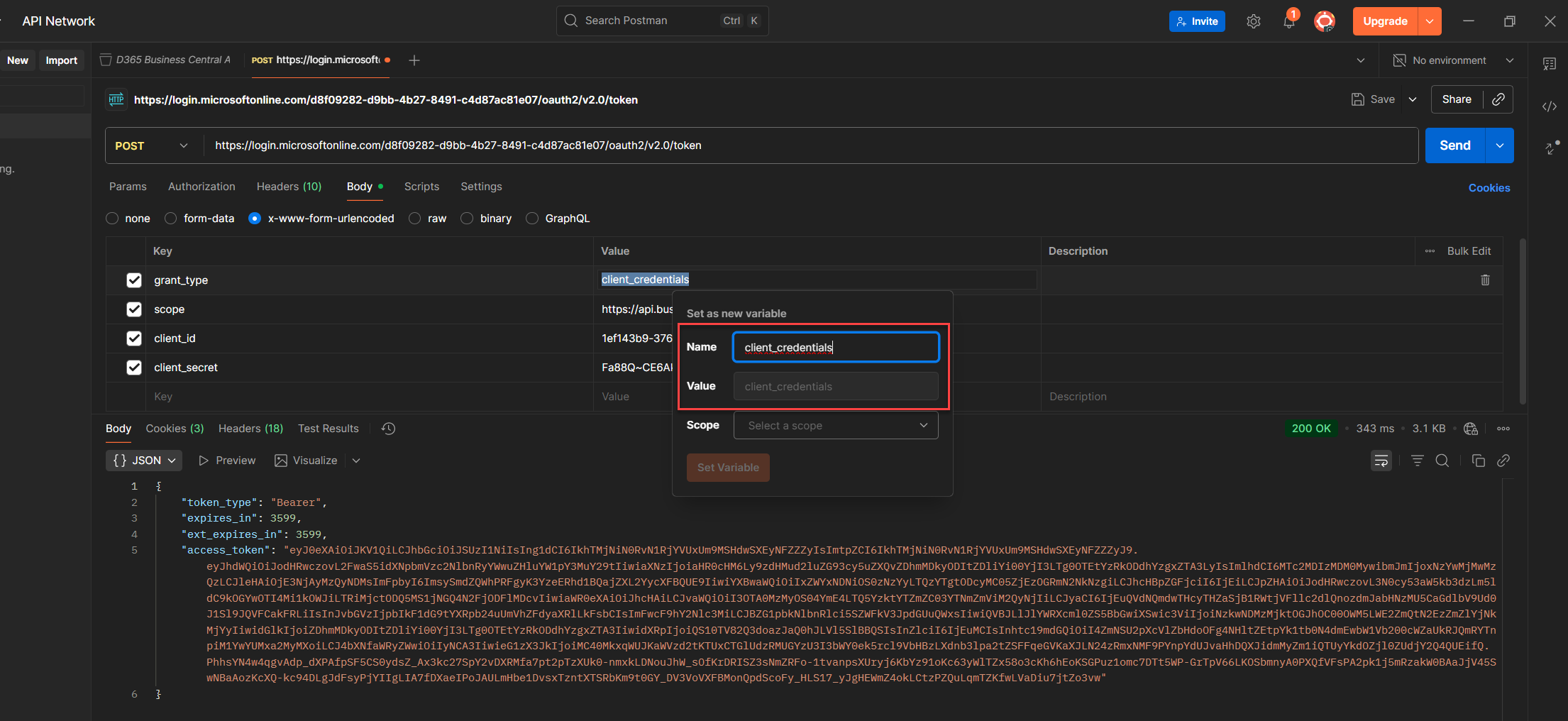Open the tabs overflow chevron

(1361, 60)
